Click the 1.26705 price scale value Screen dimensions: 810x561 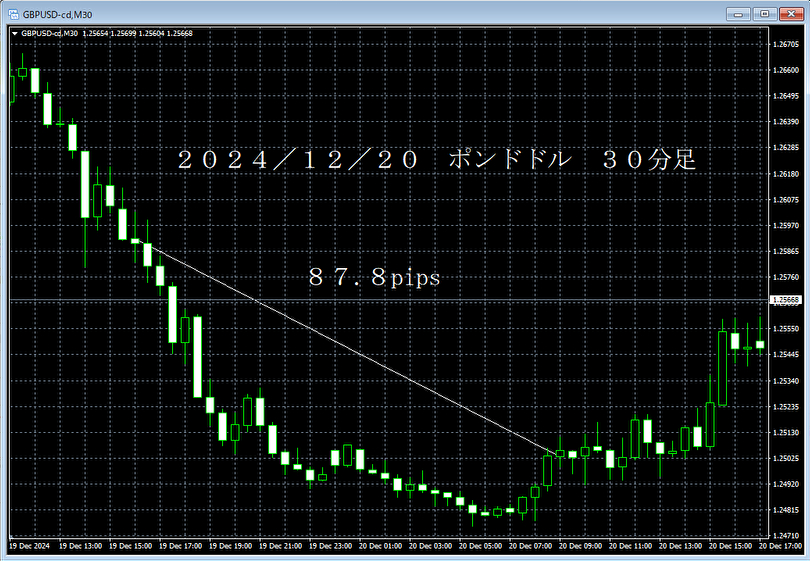click(x=786, y=44)
